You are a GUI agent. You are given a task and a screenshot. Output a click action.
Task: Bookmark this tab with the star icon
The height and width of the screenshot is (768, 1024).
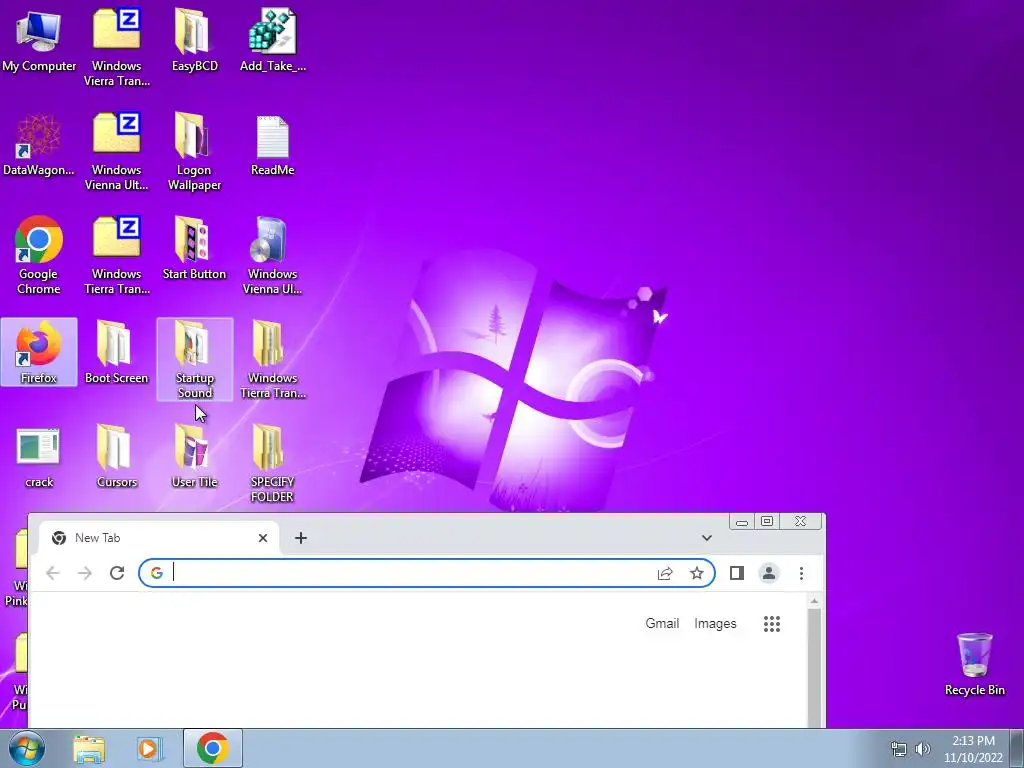coord(697,573)
